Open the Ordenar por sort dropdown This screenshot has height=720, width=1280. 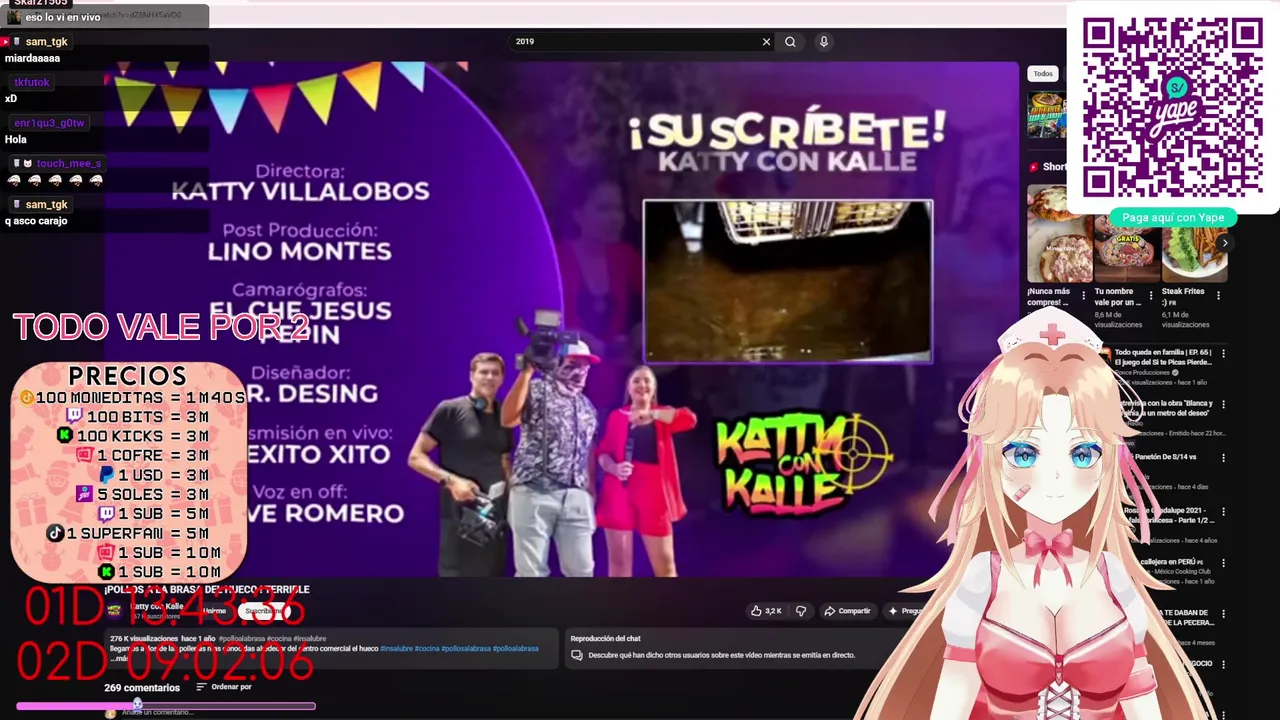click(223, 687)
